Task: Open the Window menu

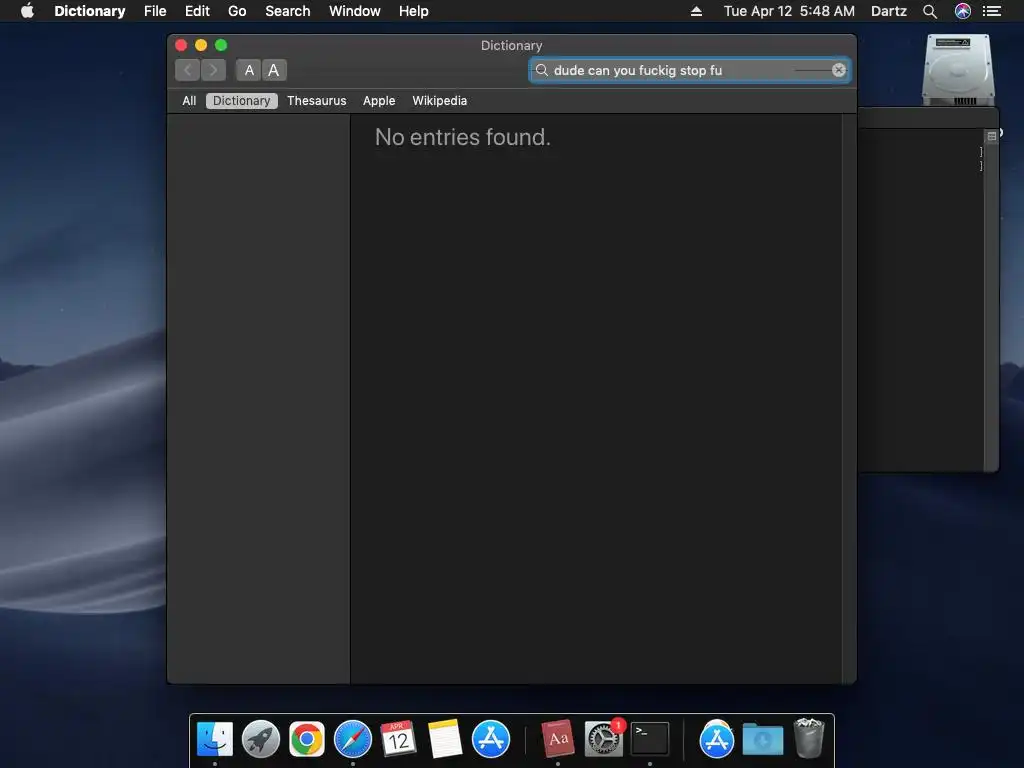Action: [355, 11]
